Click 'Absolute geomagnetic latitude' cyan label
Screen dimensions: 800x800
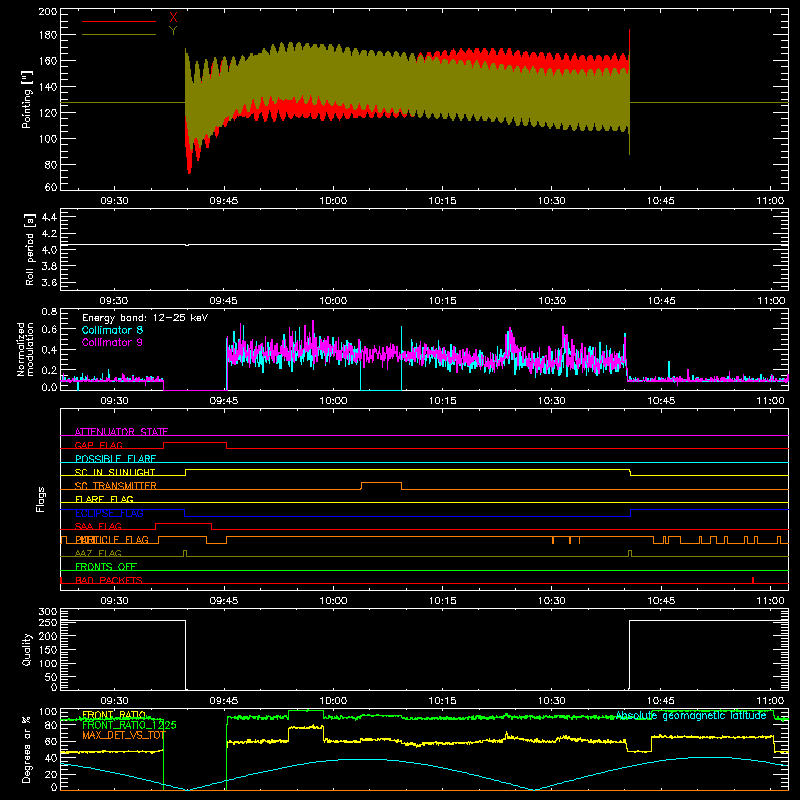coord(691,716)
